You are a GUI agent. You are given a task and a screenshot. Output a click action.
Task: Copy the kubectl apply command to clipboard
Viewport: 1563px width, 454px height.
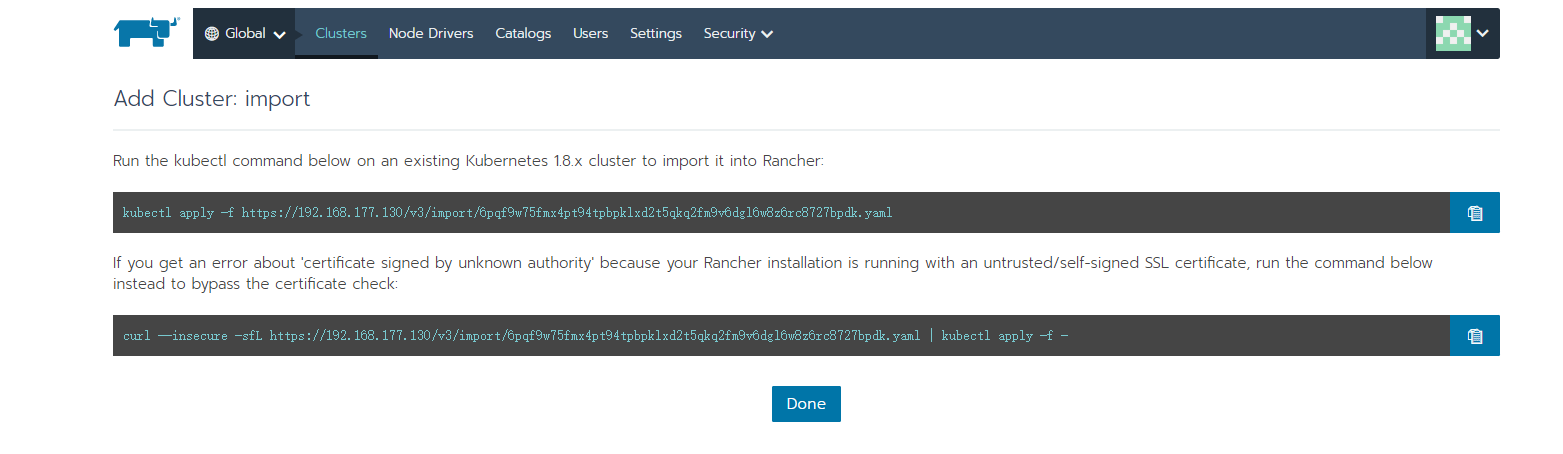pos(1475,212)
